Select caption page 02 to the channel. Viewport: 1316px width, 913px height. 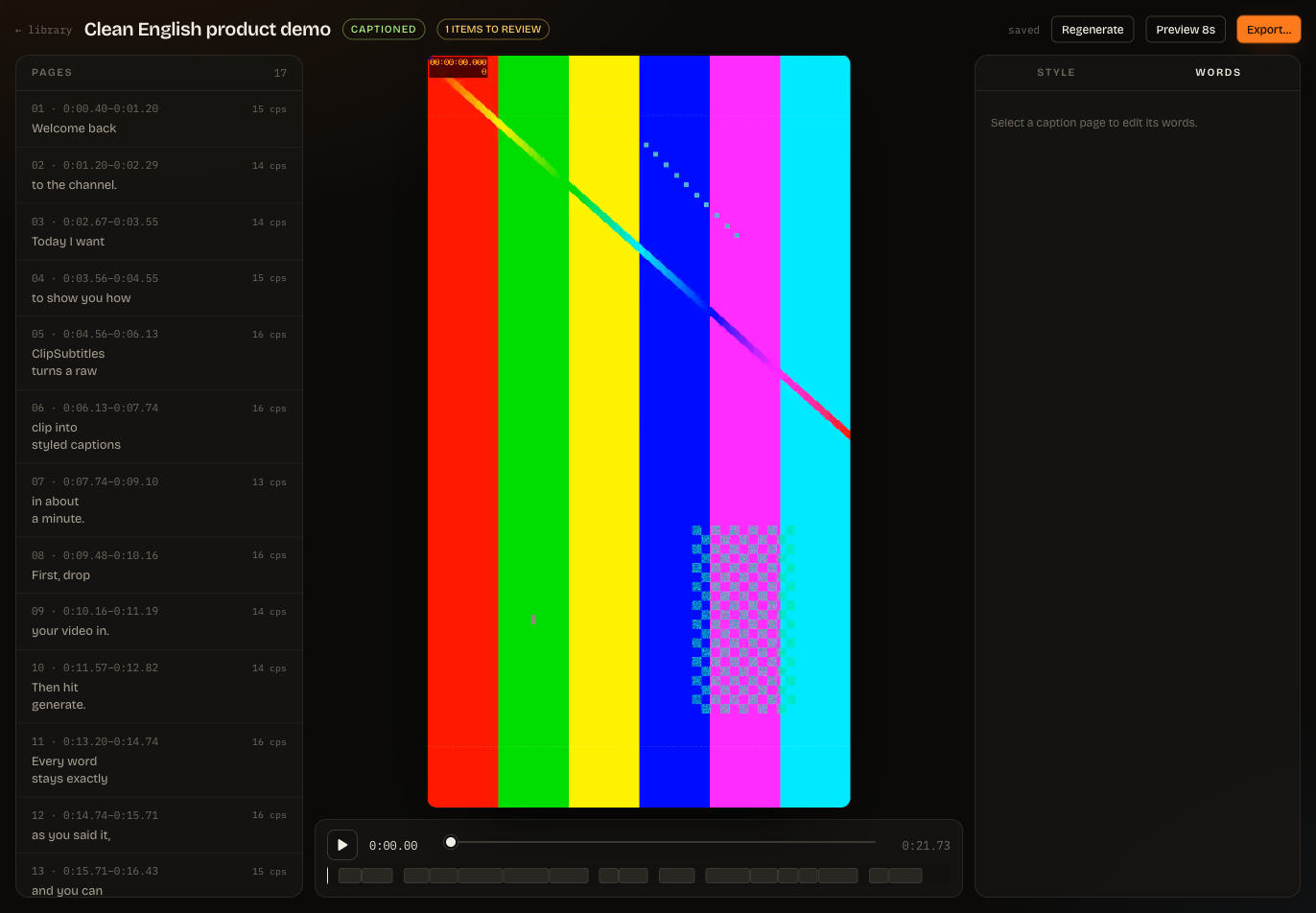point(159,176)
